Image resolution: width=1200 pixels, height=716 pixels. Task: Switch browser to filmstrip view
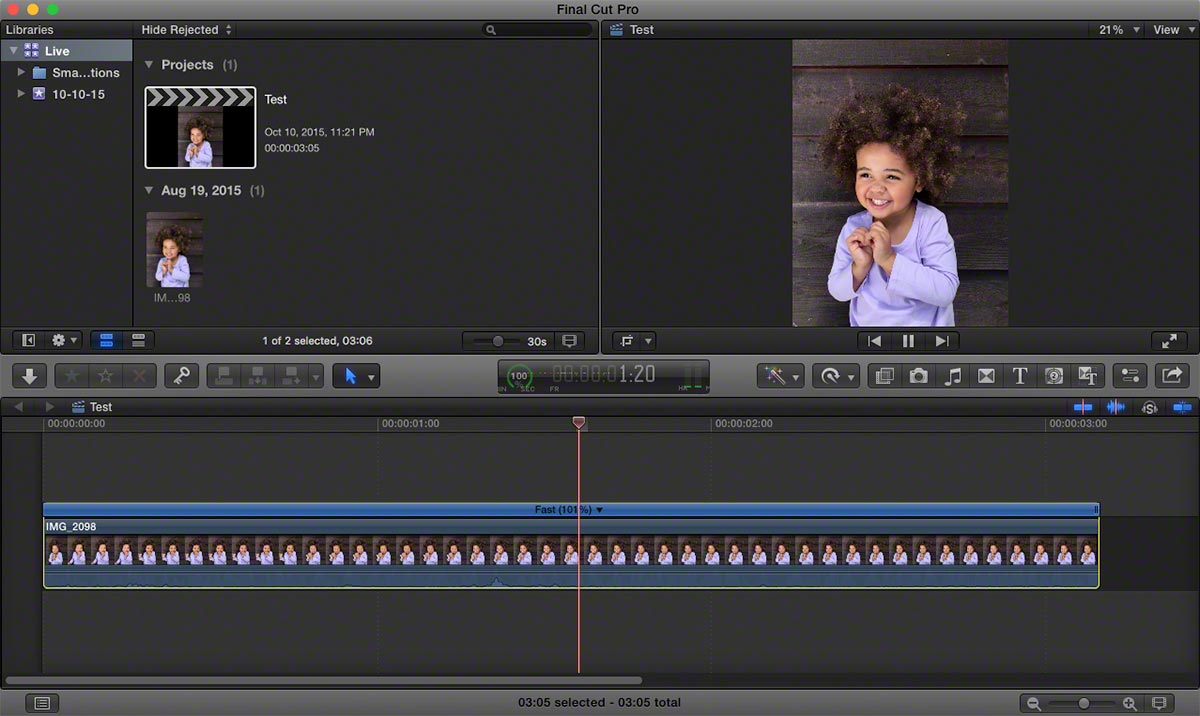pos(106,341)
